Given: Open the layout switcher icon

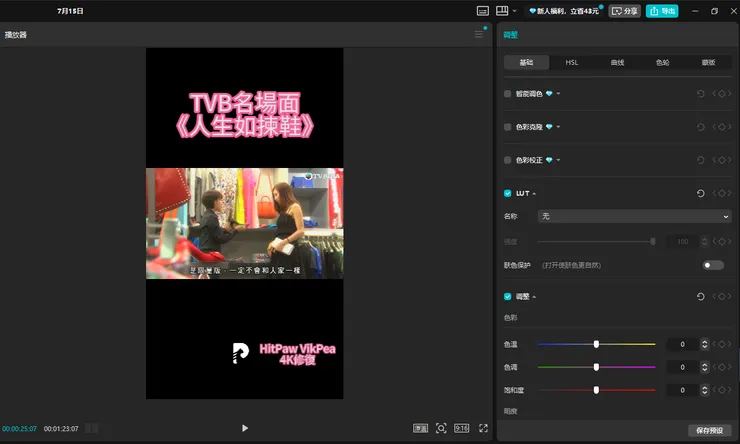Looking at the screenshot, I should pos(502,11).
